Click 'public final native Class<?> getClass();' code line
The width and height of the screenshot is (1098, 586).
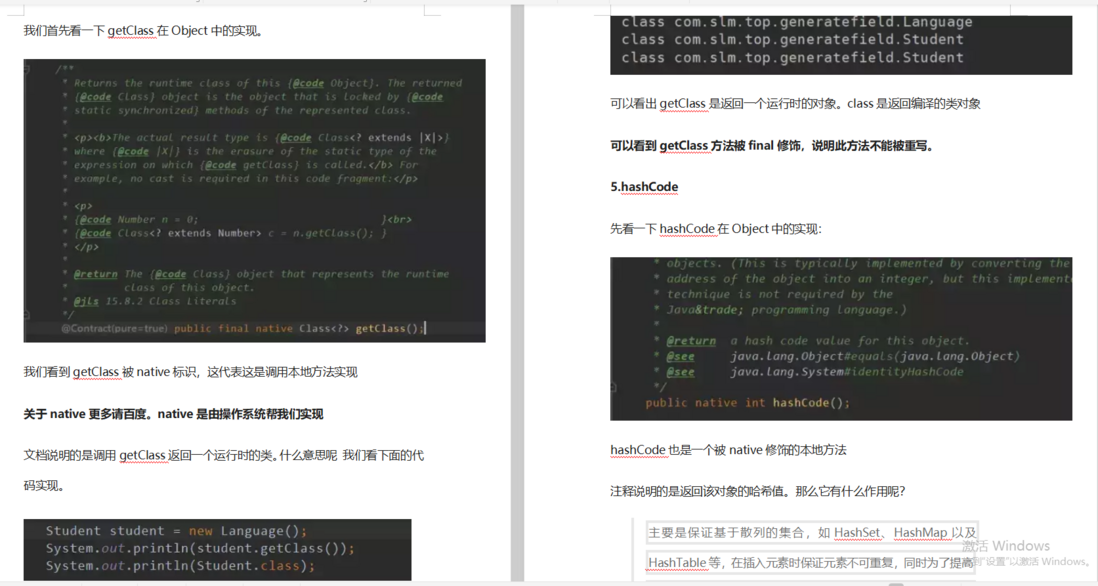point(298,328)
